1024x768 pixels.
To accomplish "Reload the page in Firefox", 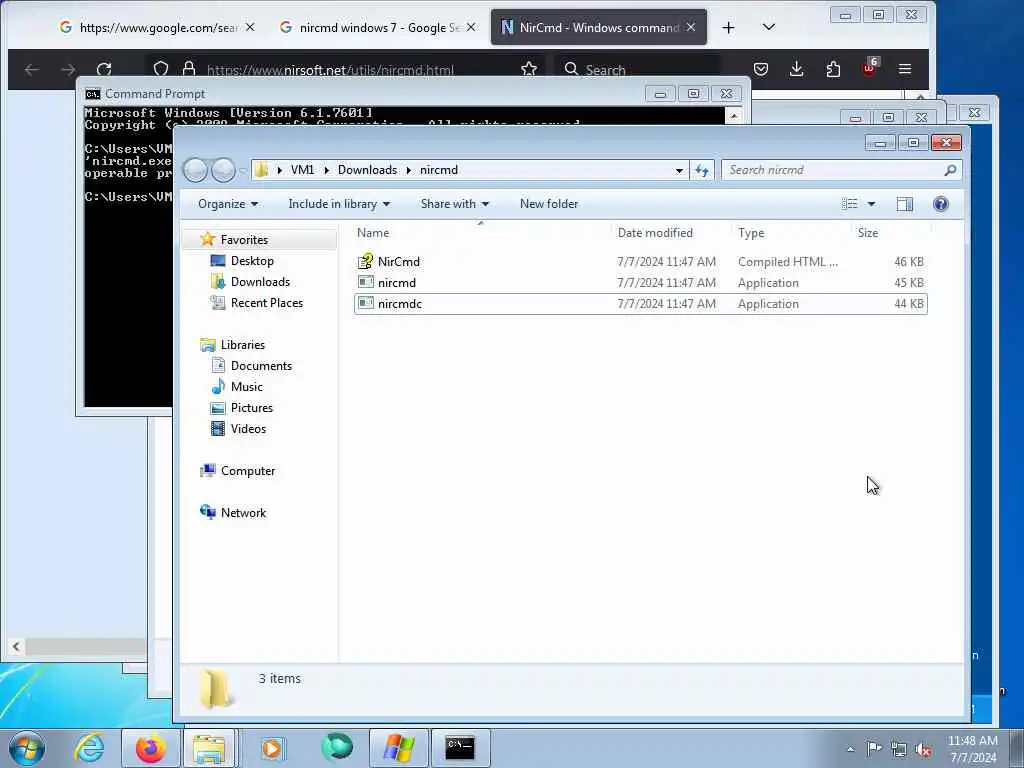I will 104,69.
